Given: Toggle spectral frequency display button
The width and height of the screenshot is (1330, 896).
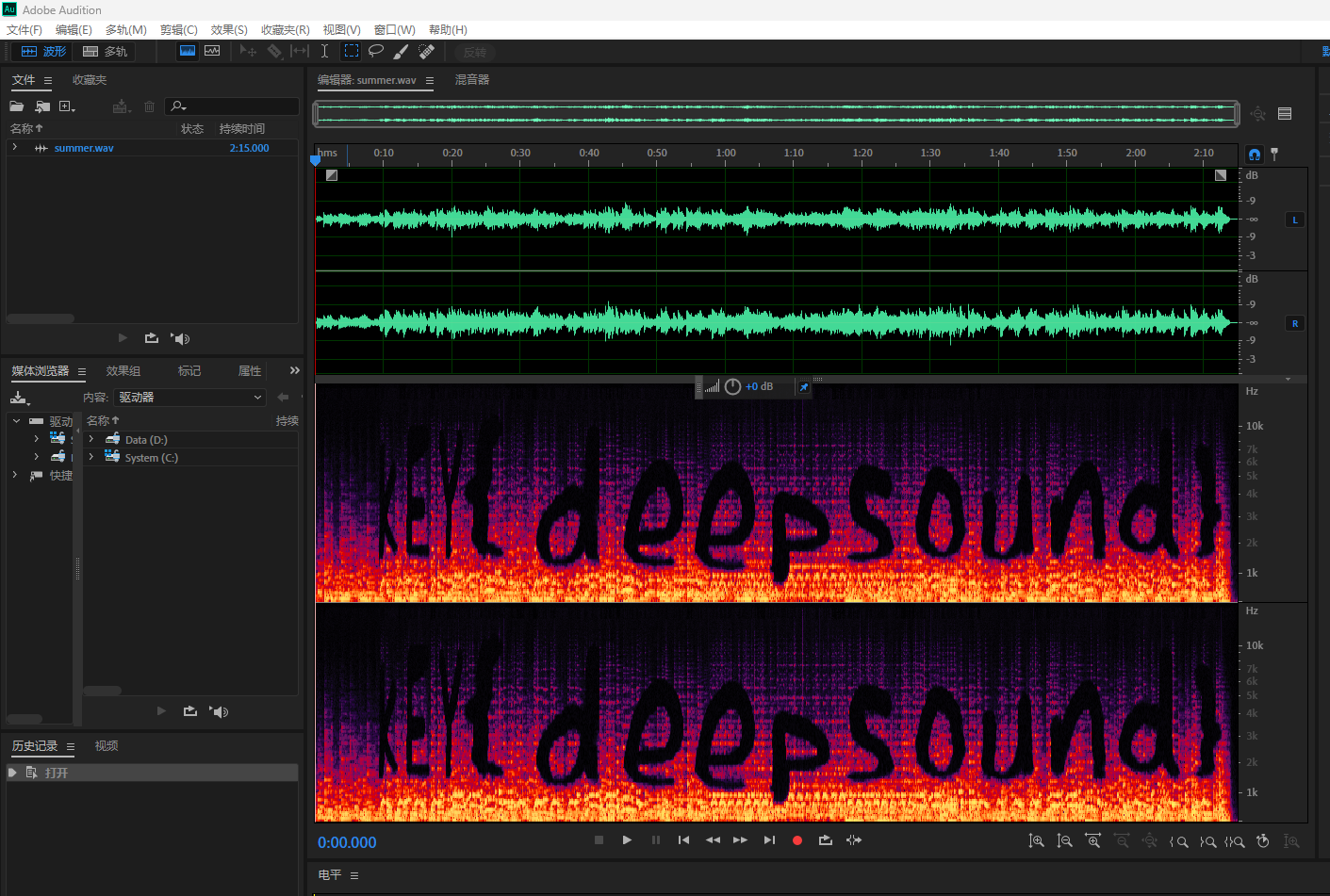Looking at the screenshot, I should pos(188,51).
